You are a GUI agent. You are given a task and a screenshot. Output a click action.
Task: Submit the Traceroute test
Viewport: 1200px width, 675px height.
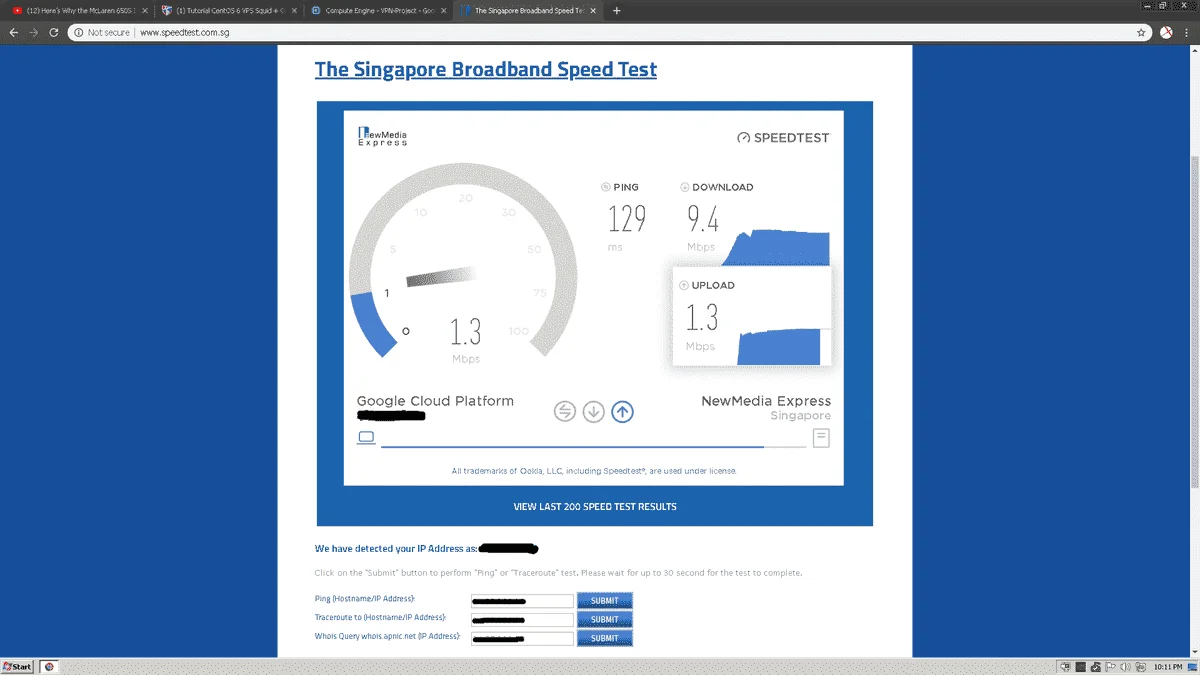[605, 619]
